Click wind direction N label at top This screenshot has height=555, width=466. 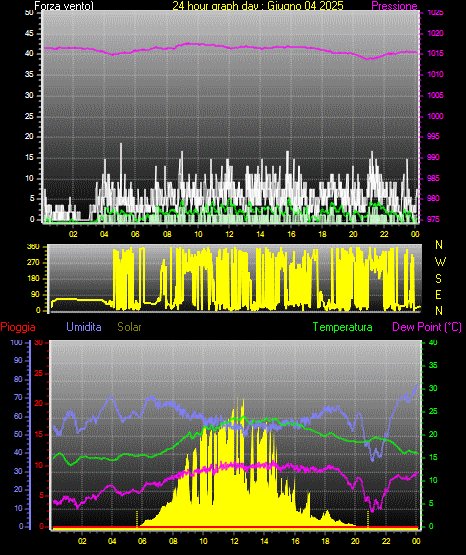pos(439,245)
